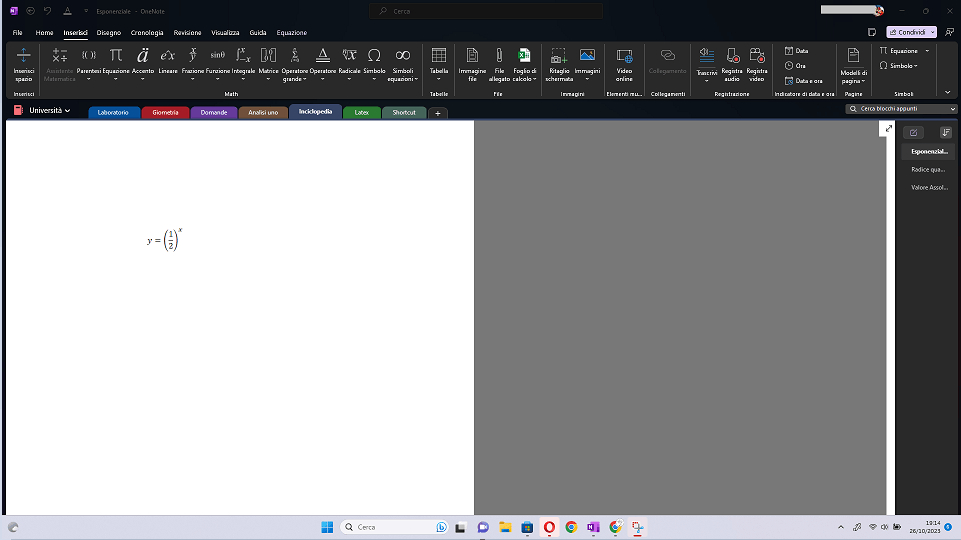Open the Integrale structures
Viewport: 961px width, 540px height.
[x=243, y=64]
